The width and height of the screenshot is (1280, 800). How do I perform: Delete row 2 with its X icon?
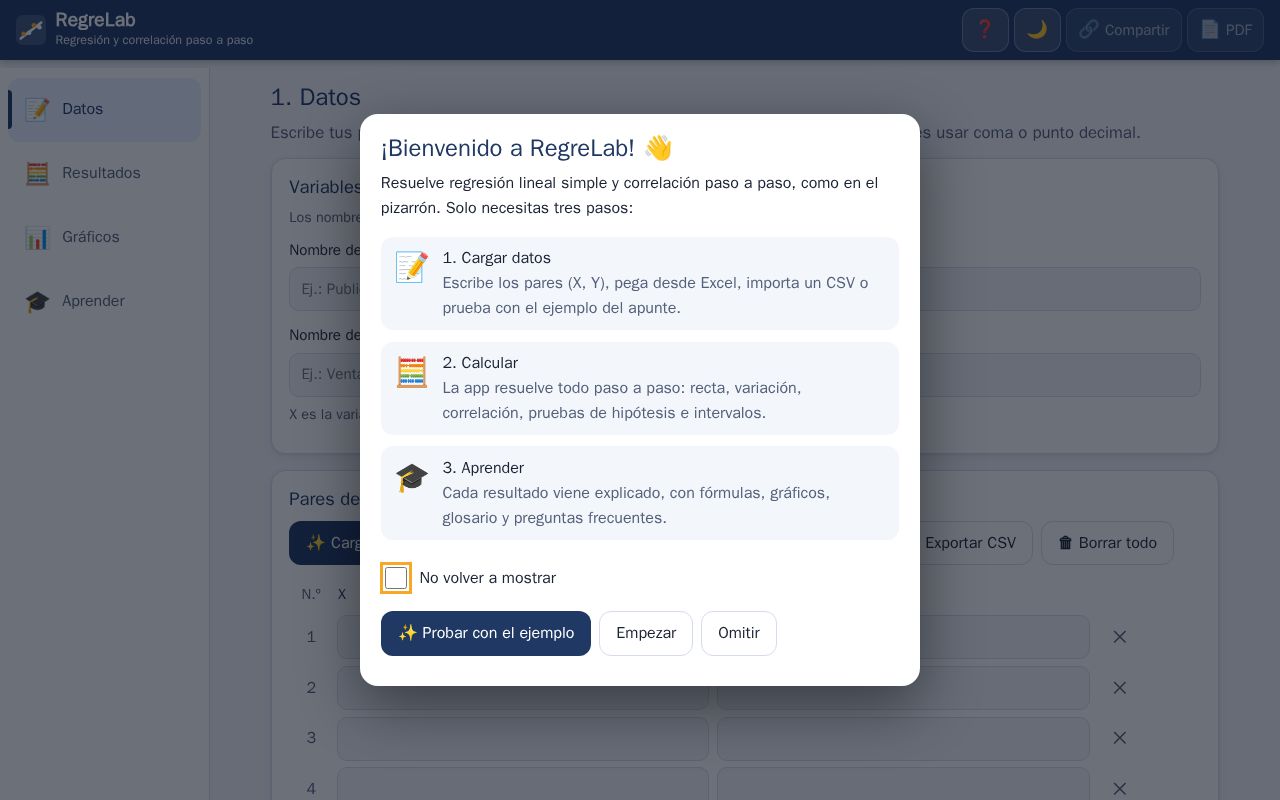(1120, 688)
